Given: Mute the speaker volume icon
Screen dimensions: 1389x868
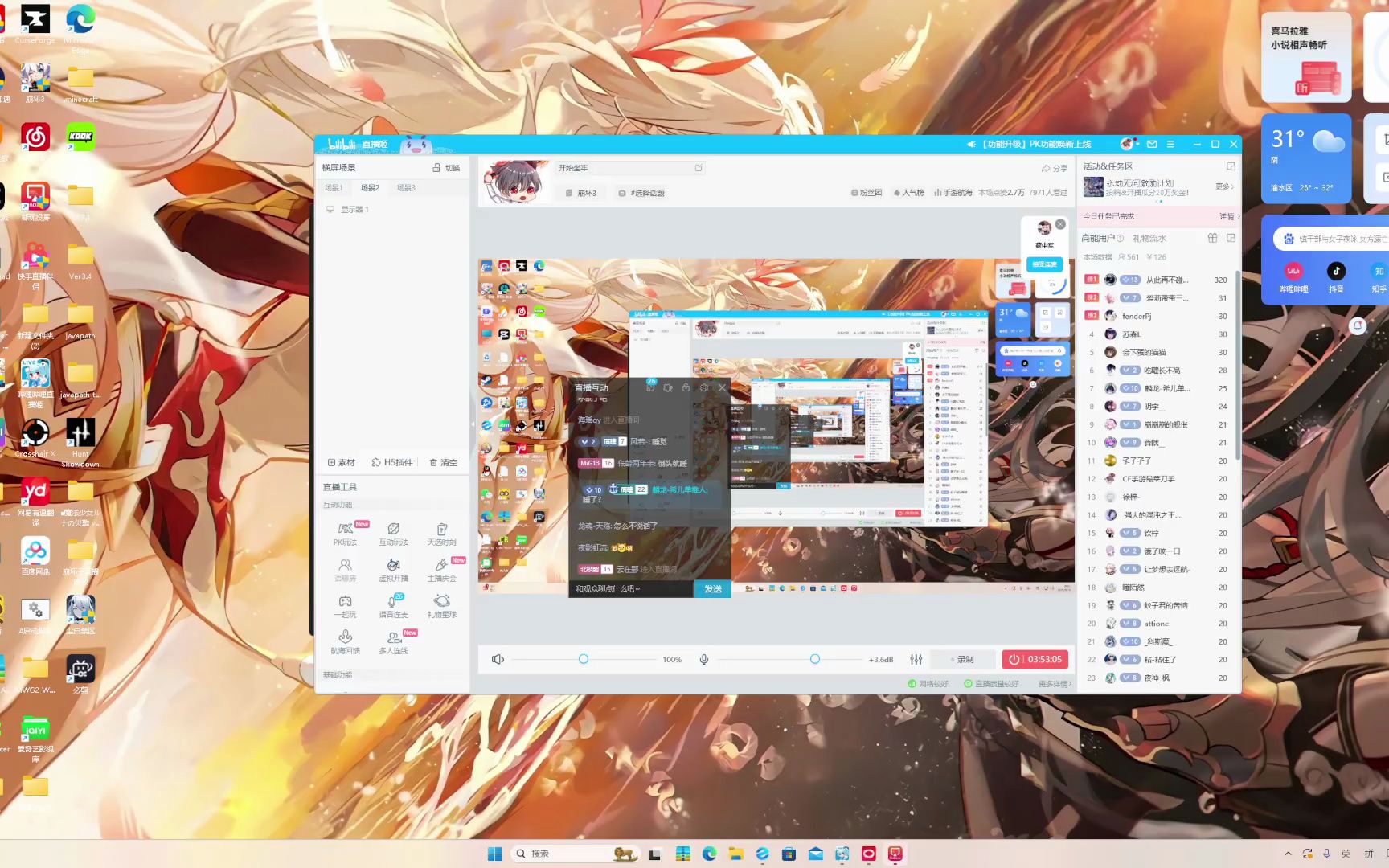Looking at the screenshot, I should 498,659.
